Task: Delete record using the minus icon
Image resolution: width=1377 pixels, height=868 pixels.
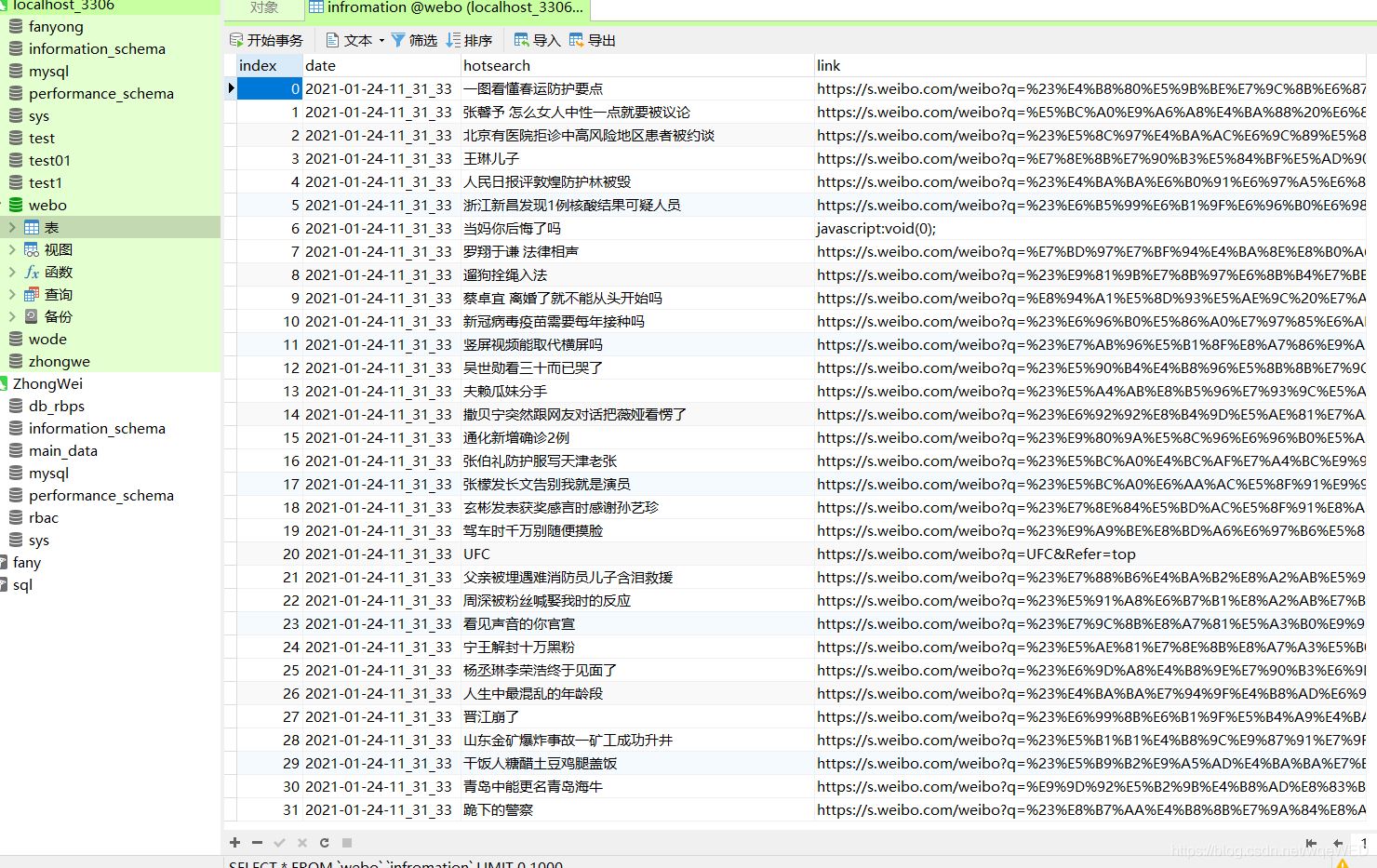Action: point(257,843)
